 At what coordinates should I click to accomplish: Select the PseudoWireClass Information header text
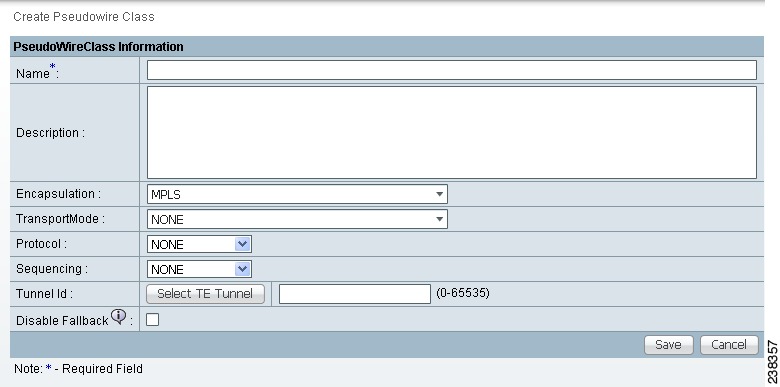98,47
